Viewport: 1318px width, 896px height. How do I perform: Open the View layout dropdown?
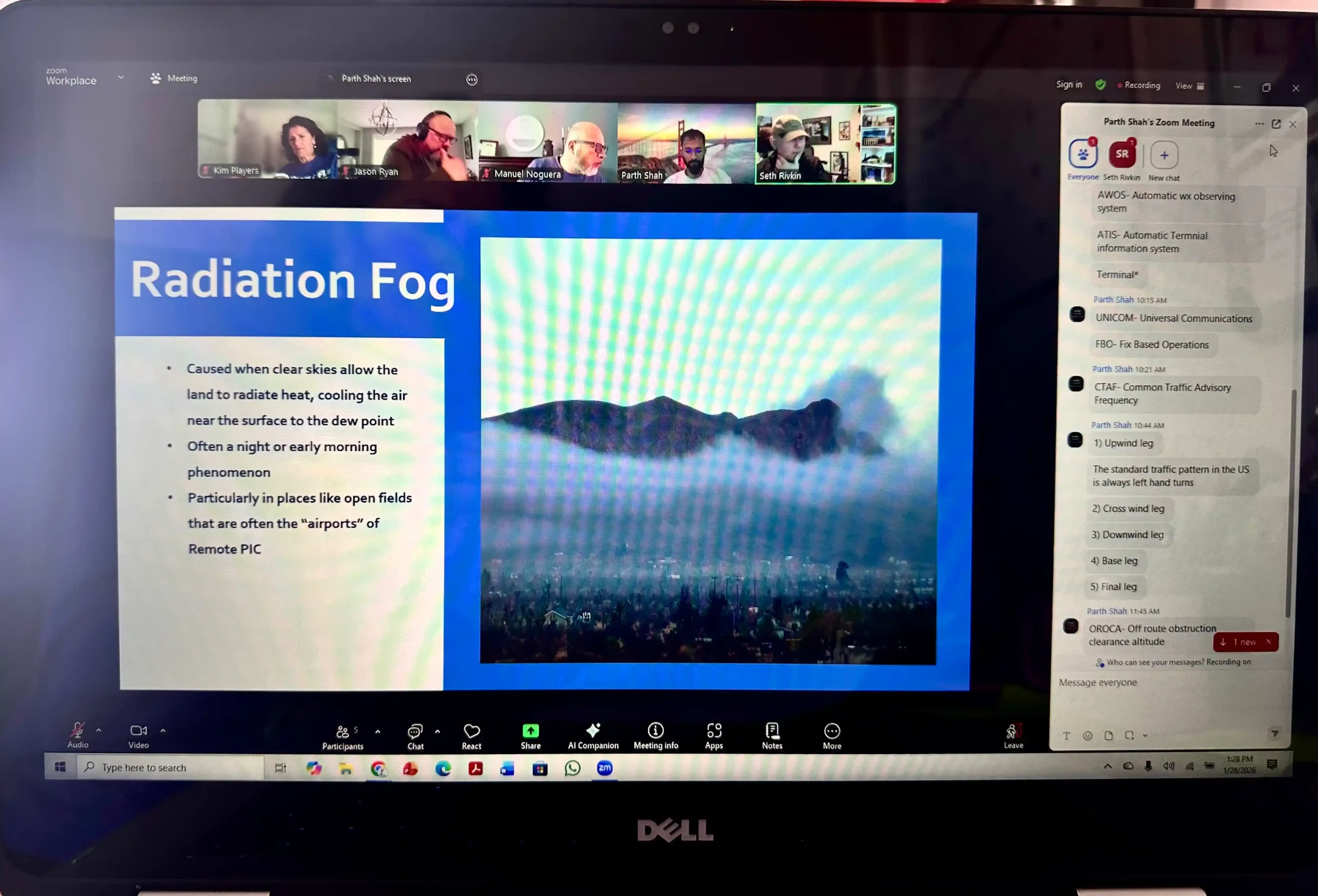(x=1189, y=85)
